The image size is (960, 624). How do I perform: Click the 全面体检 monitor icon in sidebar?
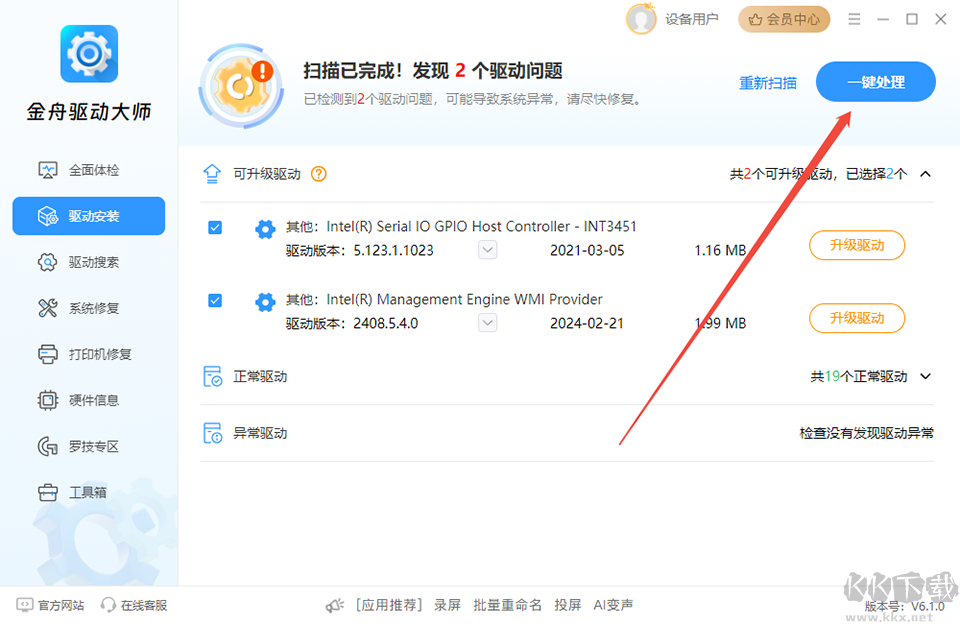point(48,170)
